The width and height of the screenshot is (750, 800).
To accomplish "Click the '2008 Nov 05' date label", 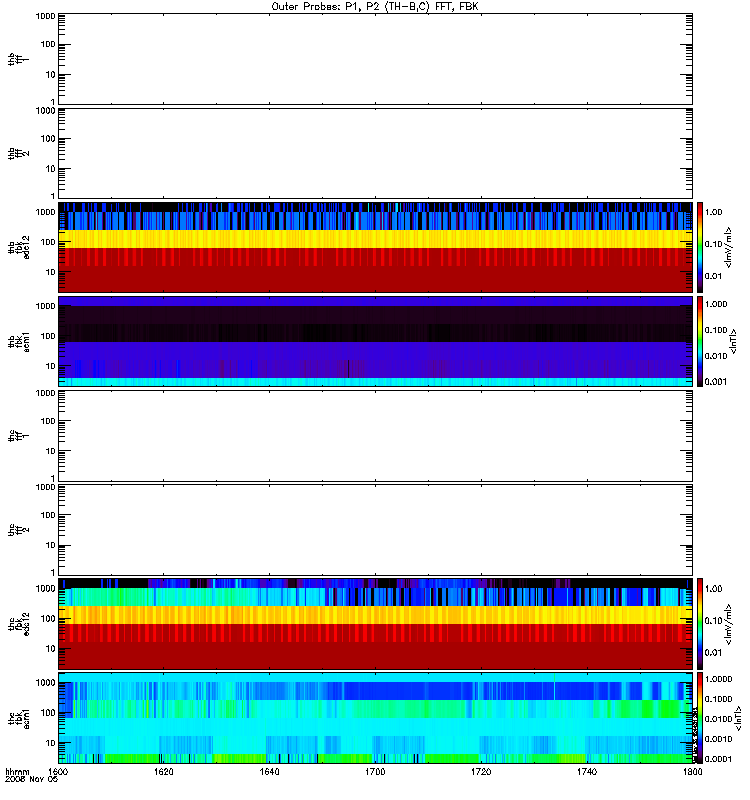I will [x=32, y=780].
